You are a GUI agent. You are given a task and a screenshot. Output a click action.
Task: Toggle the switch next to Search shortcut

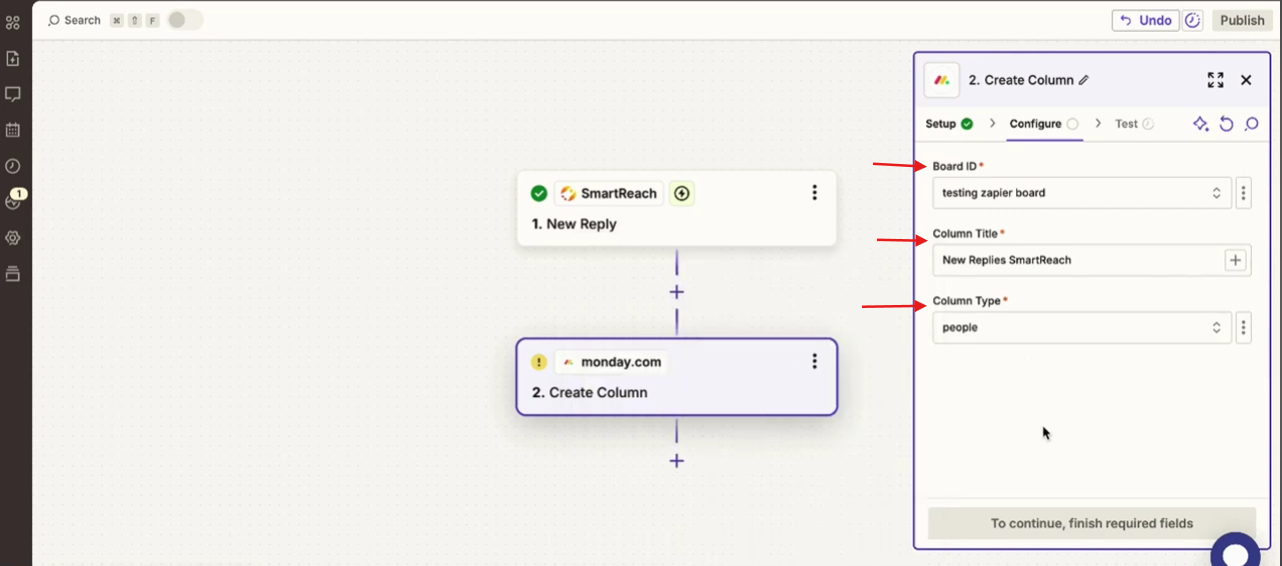[184, 20]
